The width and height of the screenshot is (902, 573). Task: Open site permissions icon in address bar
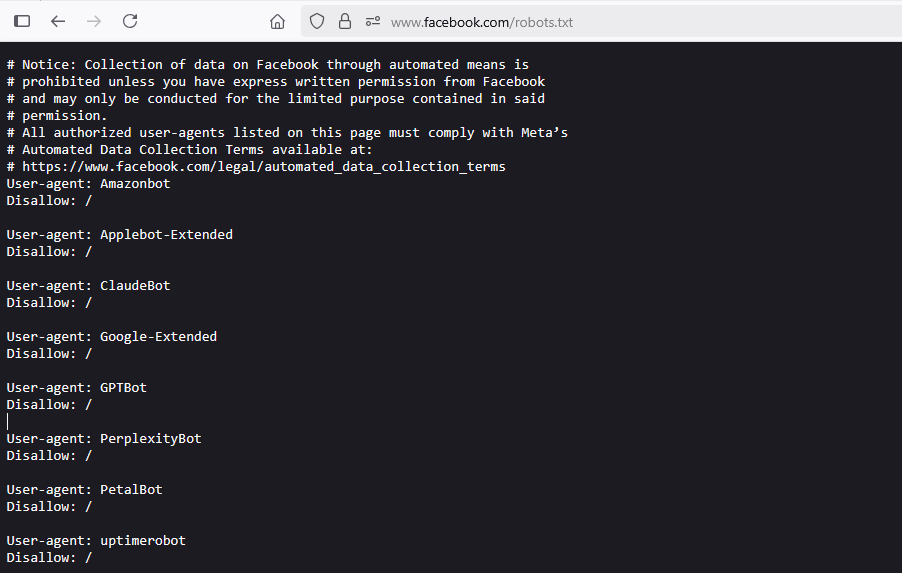373,21
